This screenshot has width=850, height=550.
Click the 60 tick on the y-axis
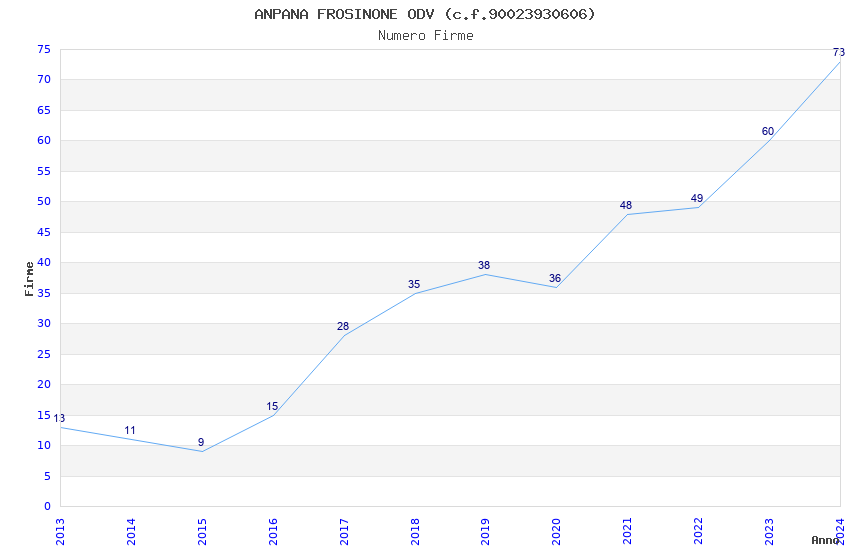click(44, 140)
